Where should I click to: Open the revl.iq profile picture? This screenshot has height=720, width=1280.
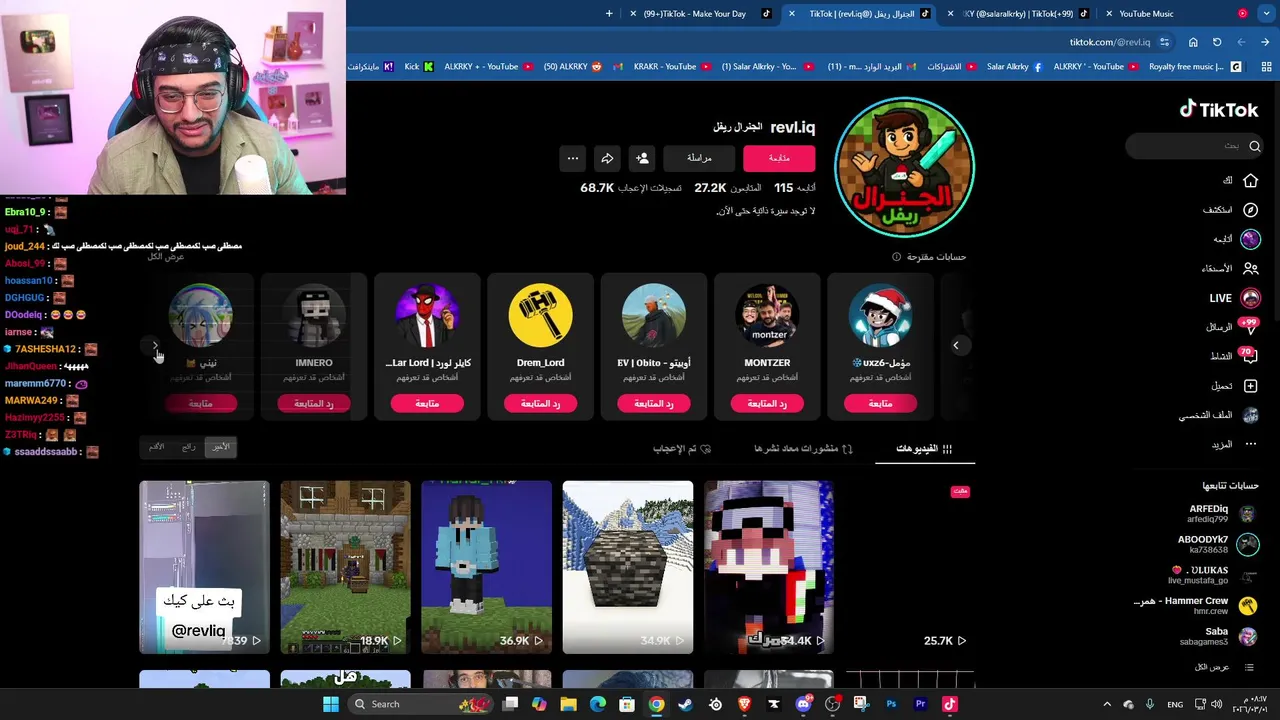[904, 167]
